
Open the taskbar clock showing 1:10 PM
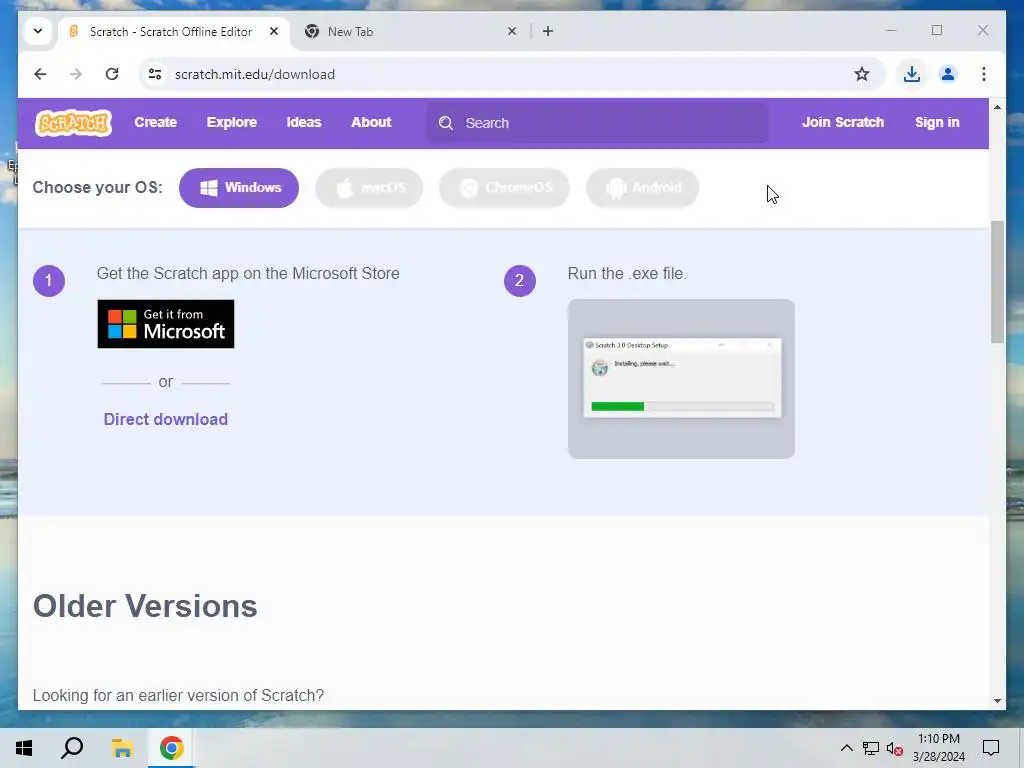click(x=938, y=748)
